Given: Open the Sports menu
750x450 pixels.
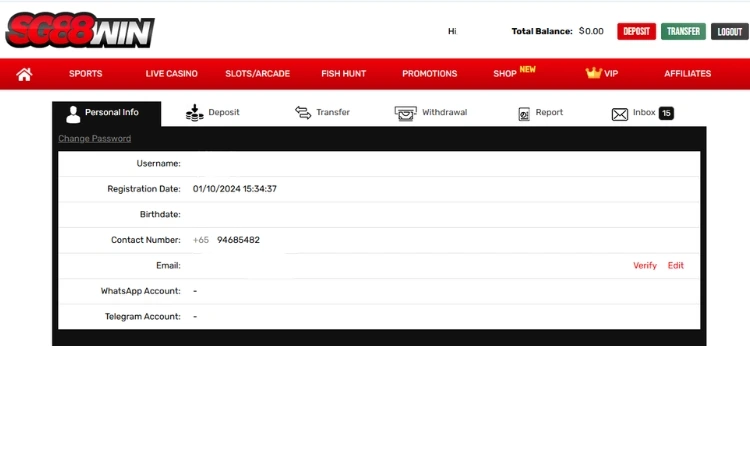Looking at the screenshot, I should tap(85, 74).
